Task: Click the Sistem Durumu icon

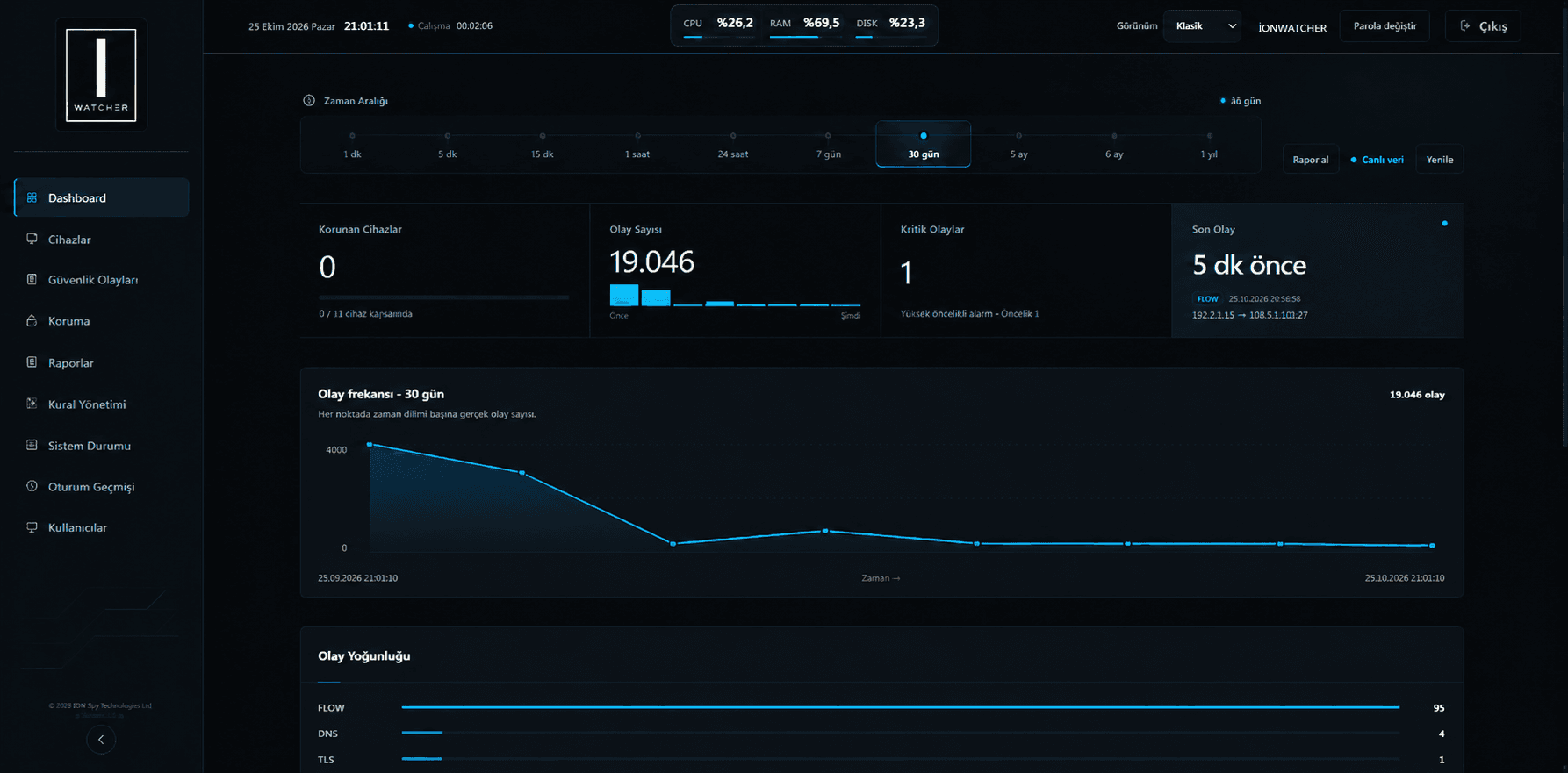Action: [32, 445]
